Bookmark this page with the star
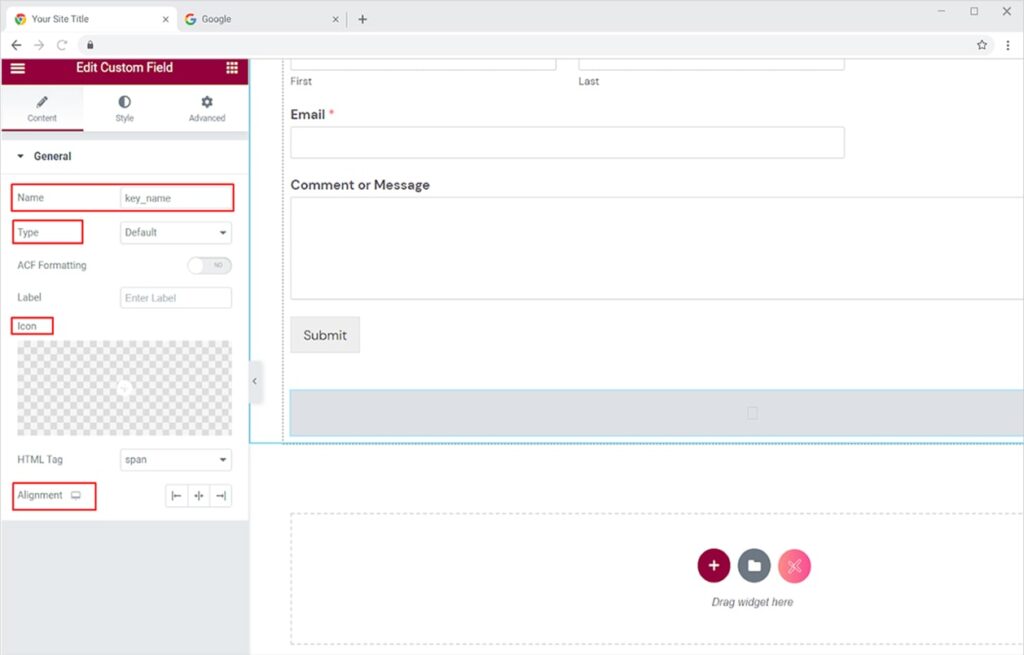The height and width of the screenshot is (655, 1024). (982, 45)
